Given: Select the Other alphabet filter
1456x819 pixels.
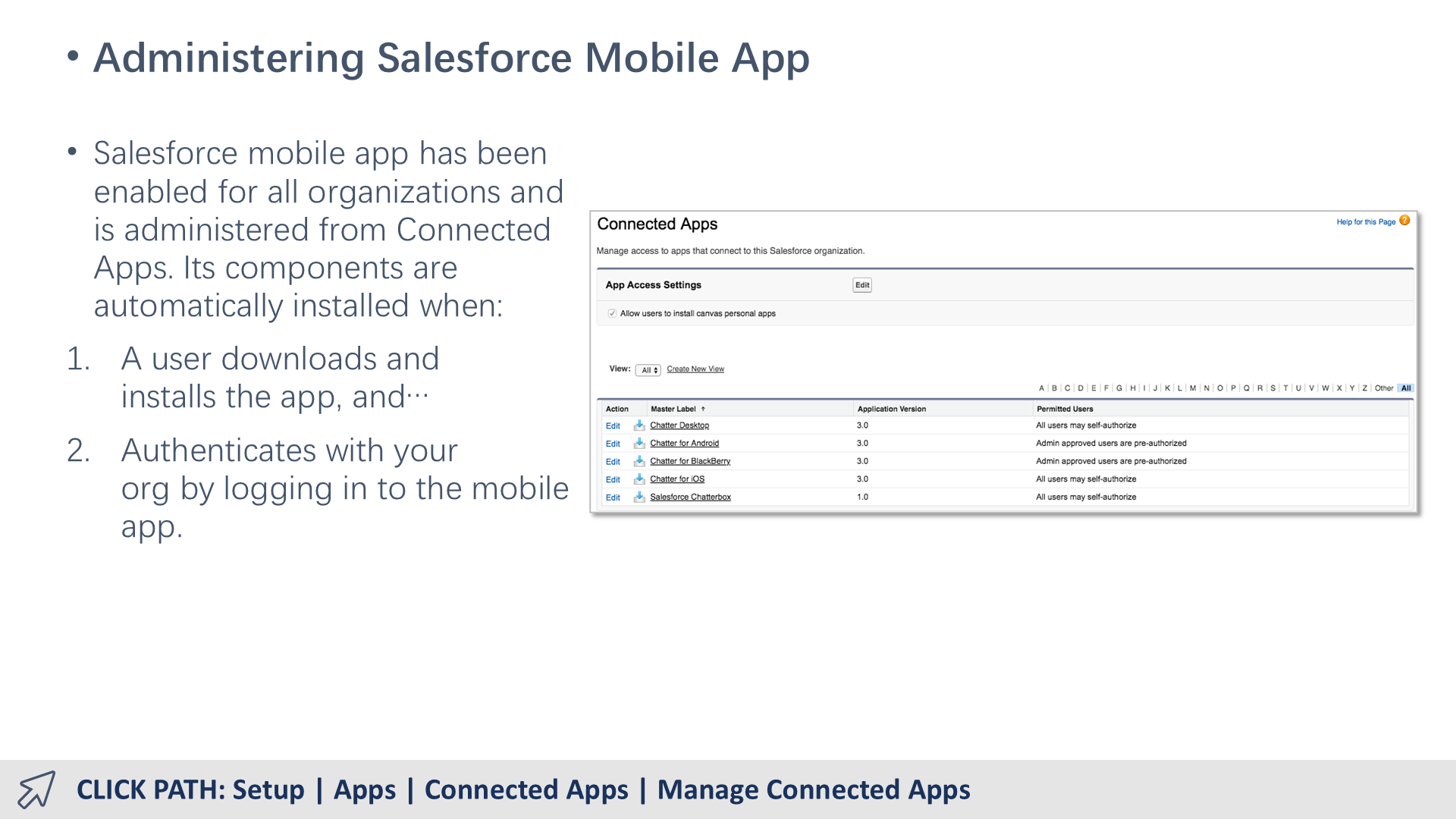Looking at the screenshot, I should [x=1384, y=388].
